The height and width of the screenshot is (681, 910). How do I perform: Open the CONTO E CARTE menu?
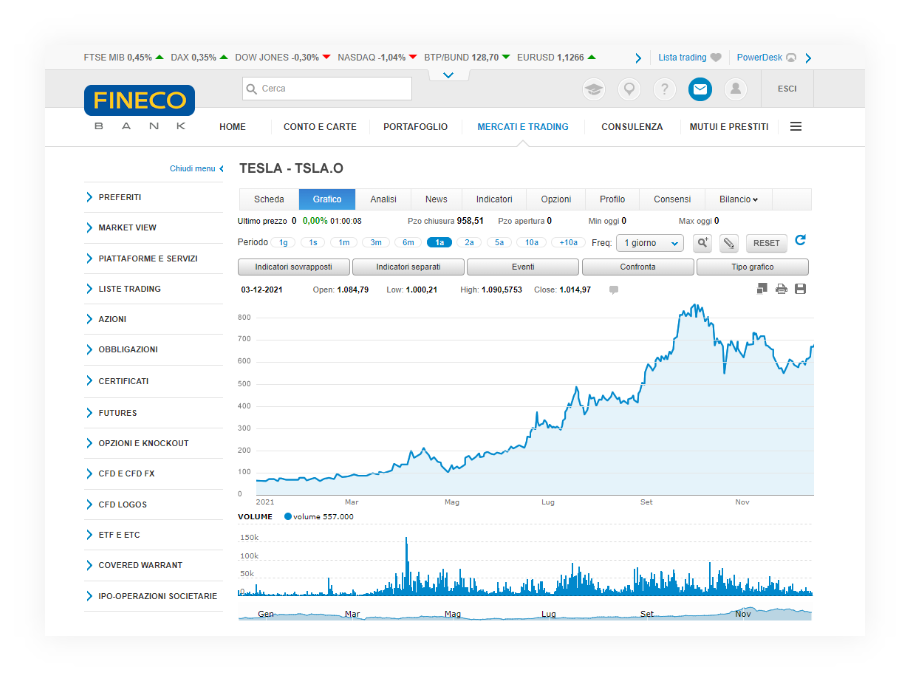click(320, 127)
